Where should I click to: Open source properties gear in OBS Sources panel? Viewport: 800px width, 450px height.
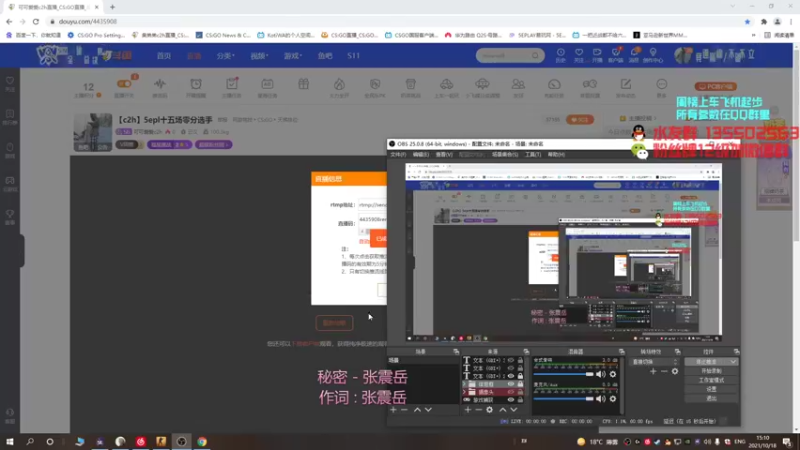489,410
